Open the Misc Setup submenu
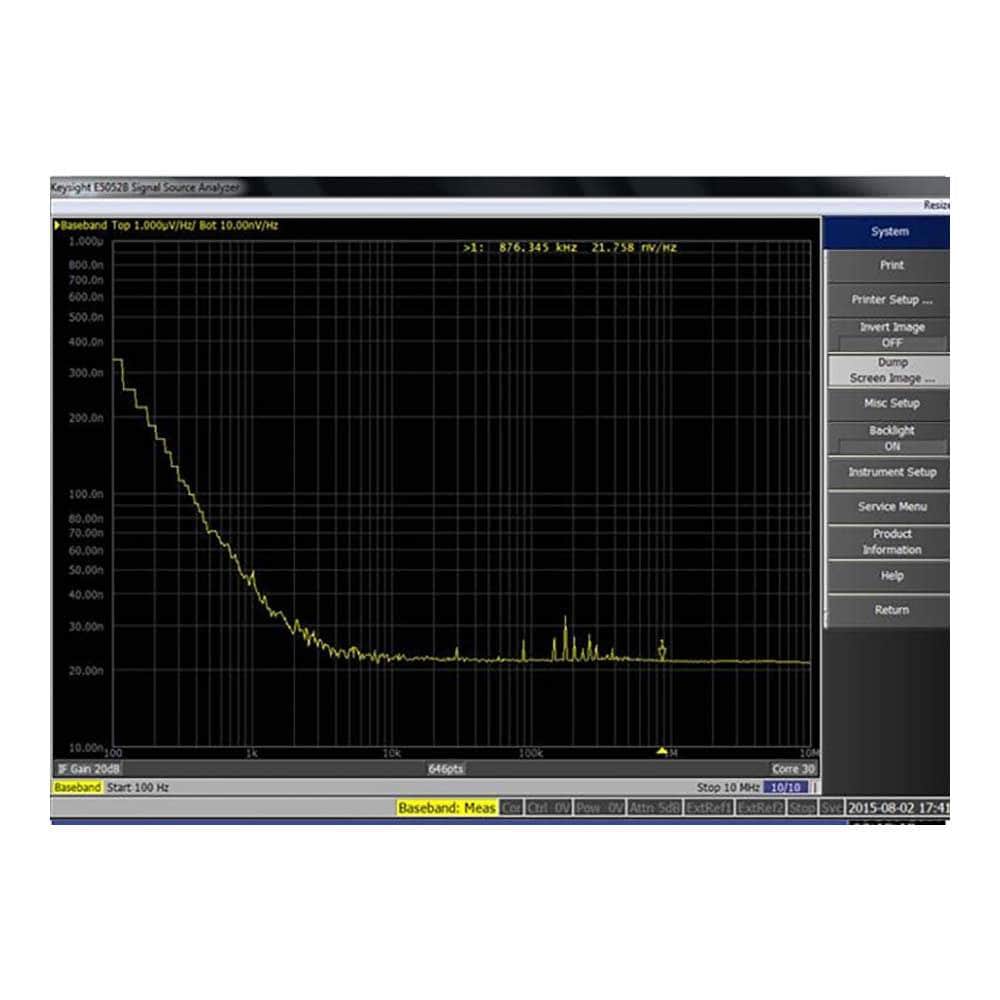 pos(891,404)
